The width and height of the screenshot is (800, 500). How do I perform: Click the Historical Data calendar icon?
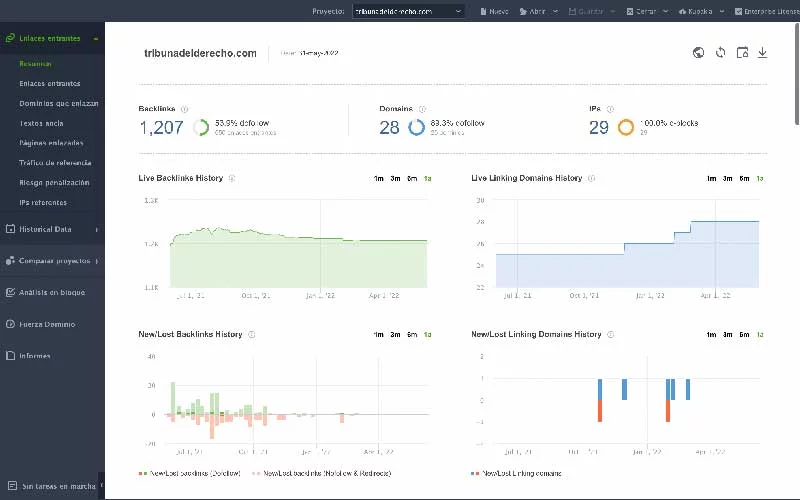pyautogui.click(x=10, y=229)
